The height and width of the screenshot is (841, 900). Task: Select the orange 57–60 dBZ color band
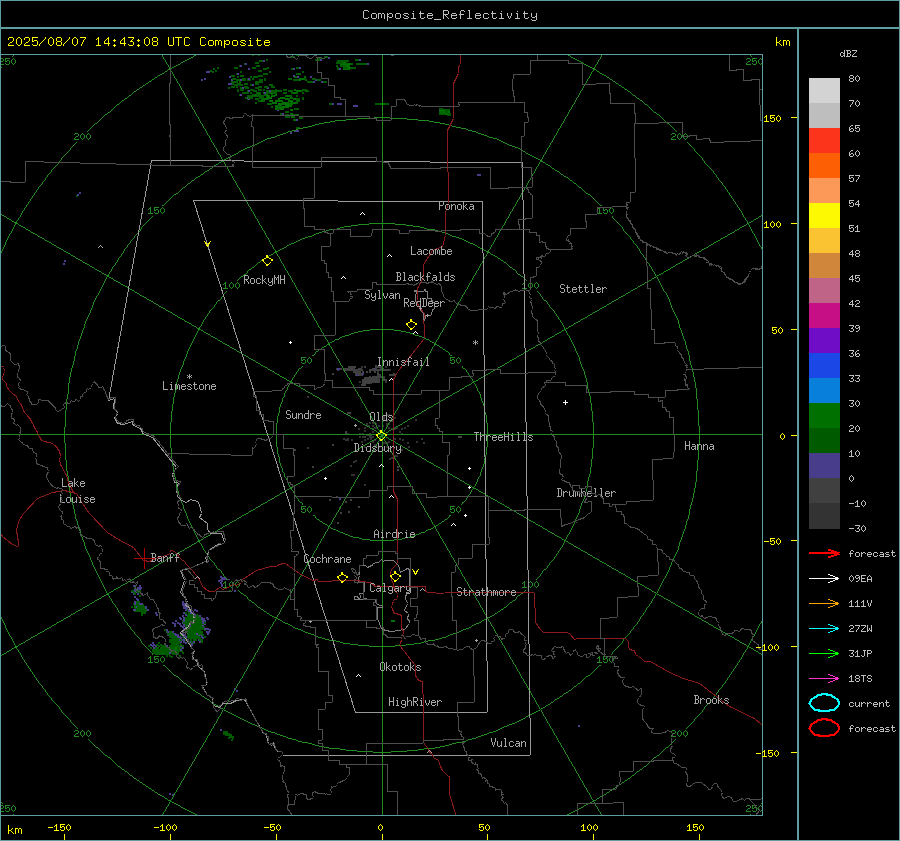[824, 166]
